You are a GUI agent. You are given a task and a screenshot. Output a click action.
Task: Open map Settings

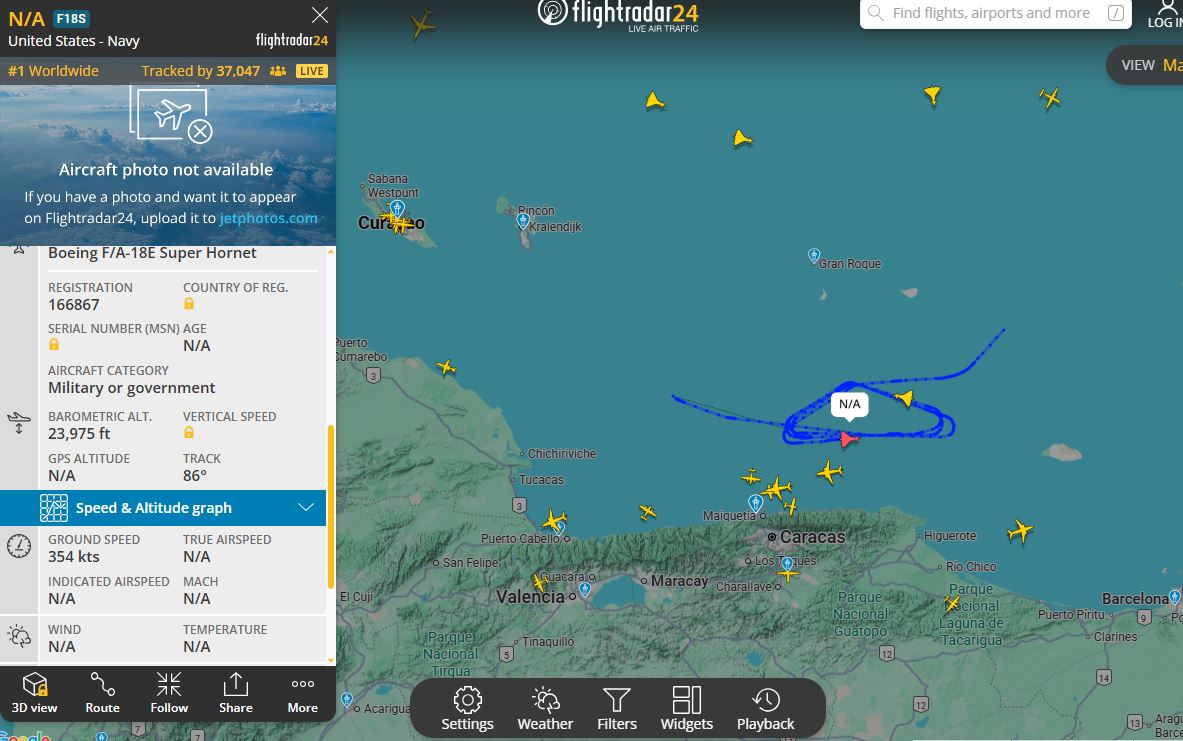point(467,709)
